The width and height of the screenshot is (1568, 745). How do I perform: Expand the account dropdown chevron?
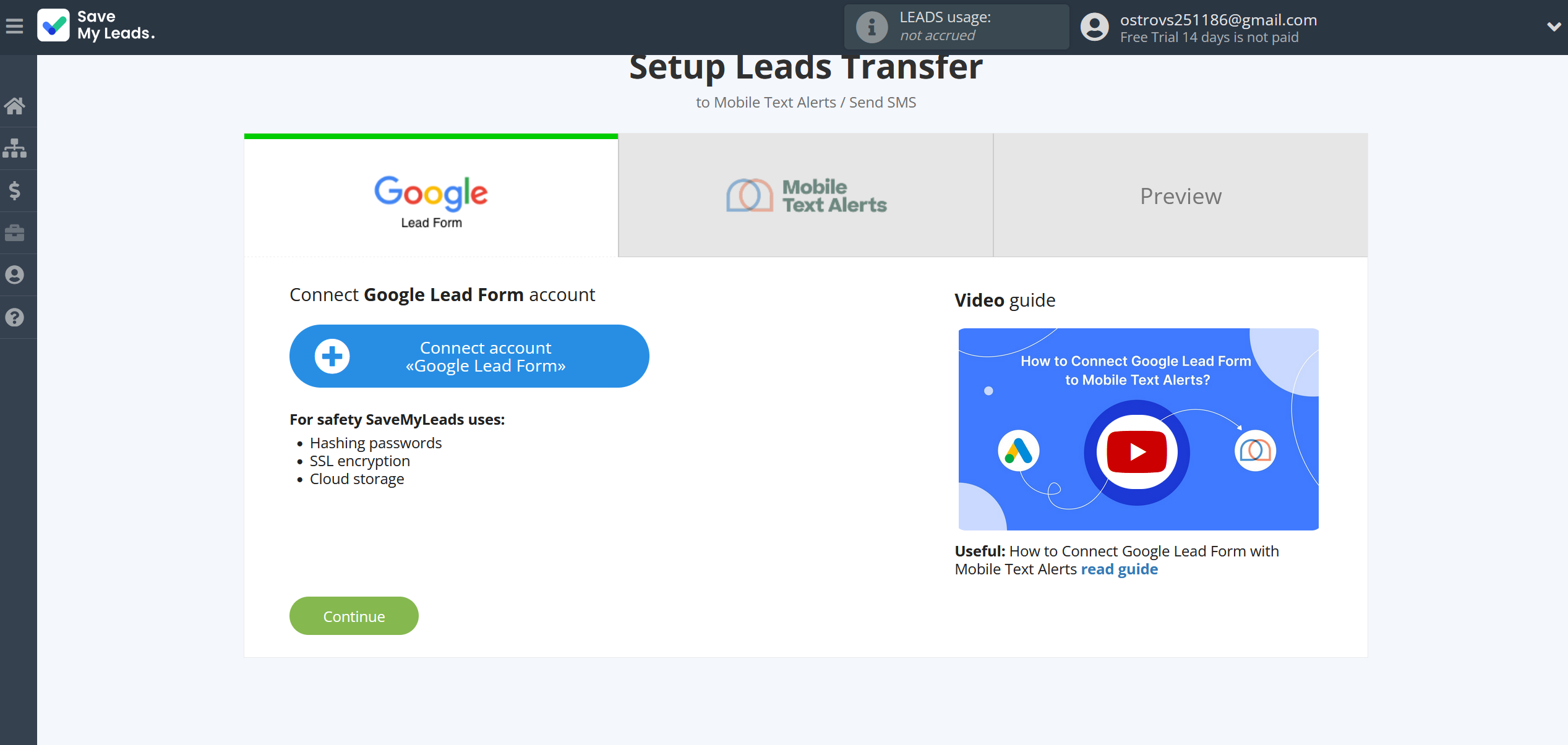(x=1554, y=27)
